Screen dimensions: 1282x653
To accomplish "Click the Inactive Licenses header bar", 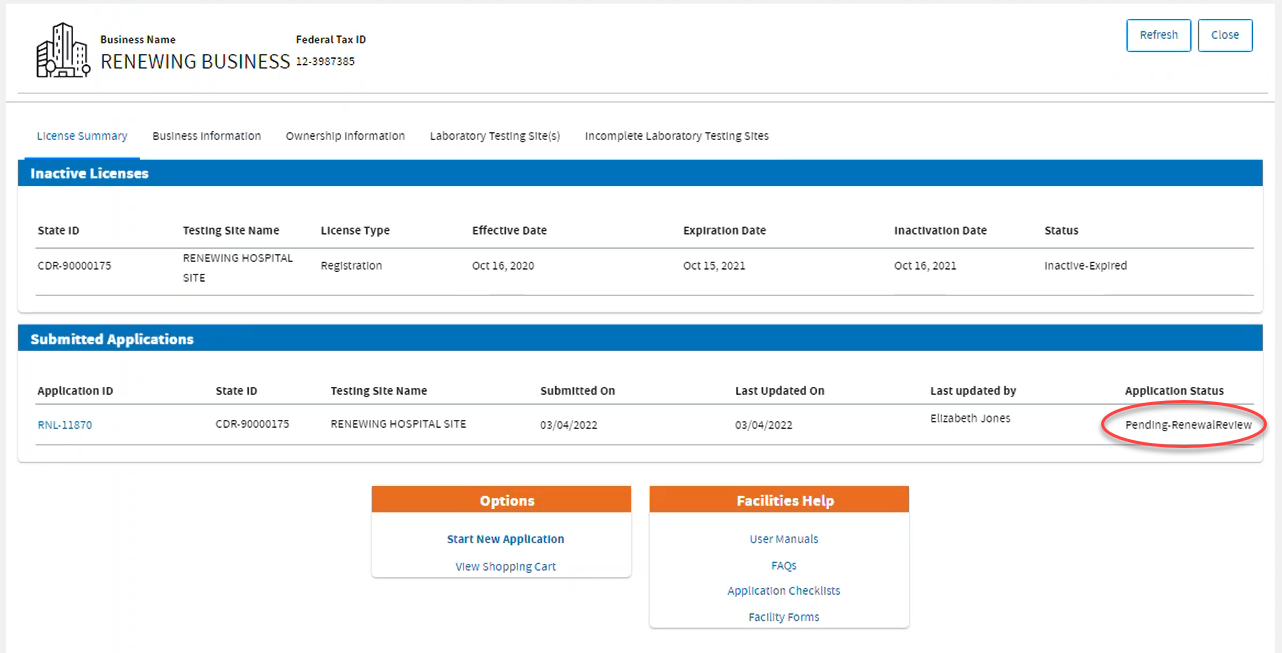I will pos(87,173).
